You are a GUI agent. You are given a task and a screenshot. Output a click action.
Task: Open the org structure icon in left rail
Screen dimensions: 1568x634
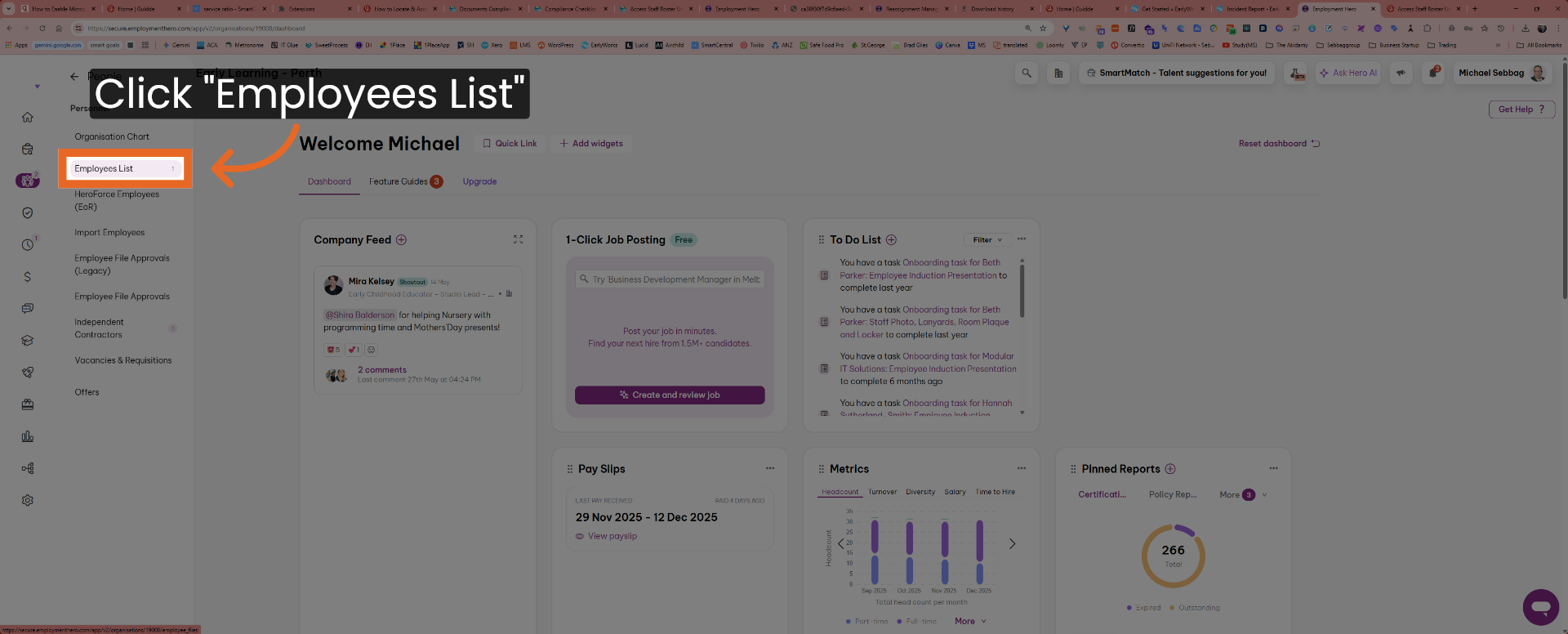(28, 468)
